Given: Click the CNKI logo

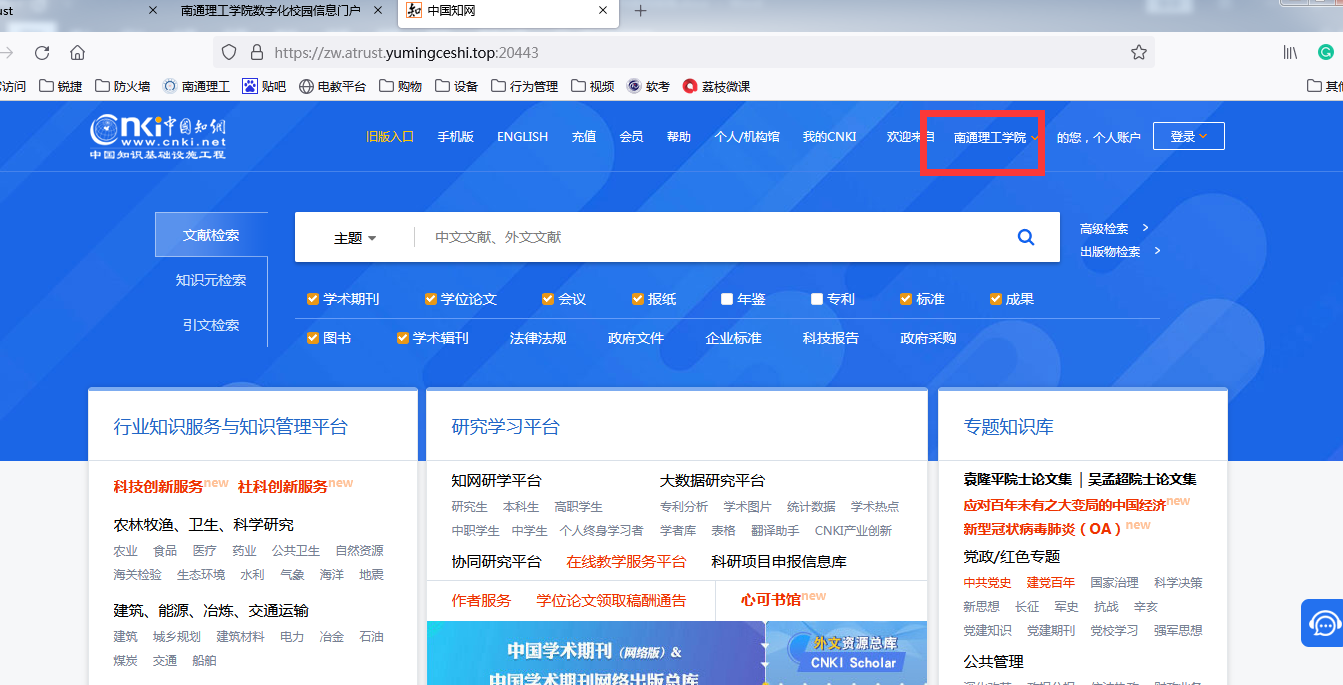Looking at the screenshot, I should [158, 136].
